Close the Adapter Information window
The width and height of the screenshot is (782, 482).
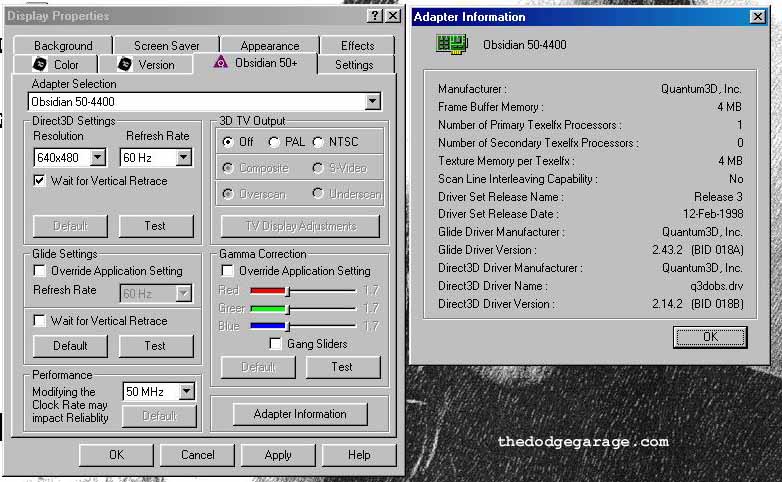758,17
